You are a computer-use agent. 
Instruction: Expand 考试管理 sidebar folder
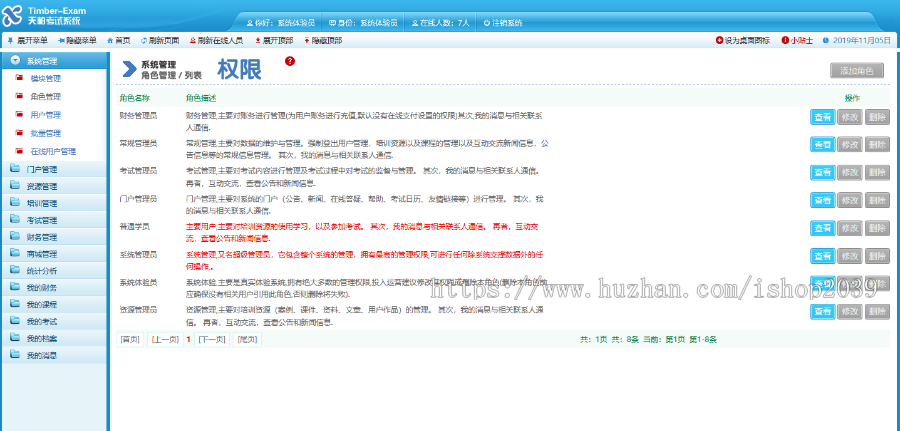click(x=54, y=220)
